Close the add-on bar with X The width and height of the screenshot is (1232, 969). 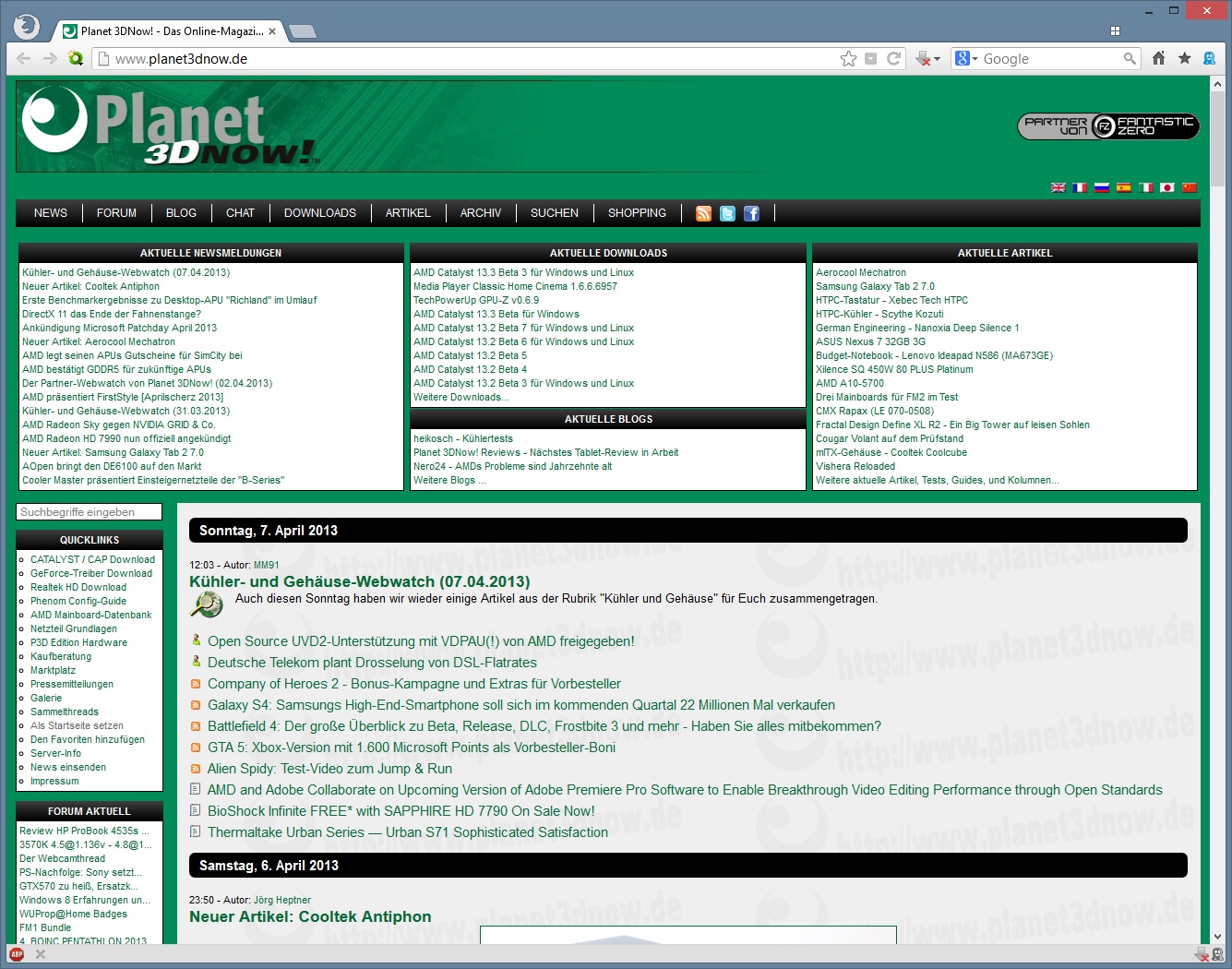pyautogui.click(x=41, y=954)
